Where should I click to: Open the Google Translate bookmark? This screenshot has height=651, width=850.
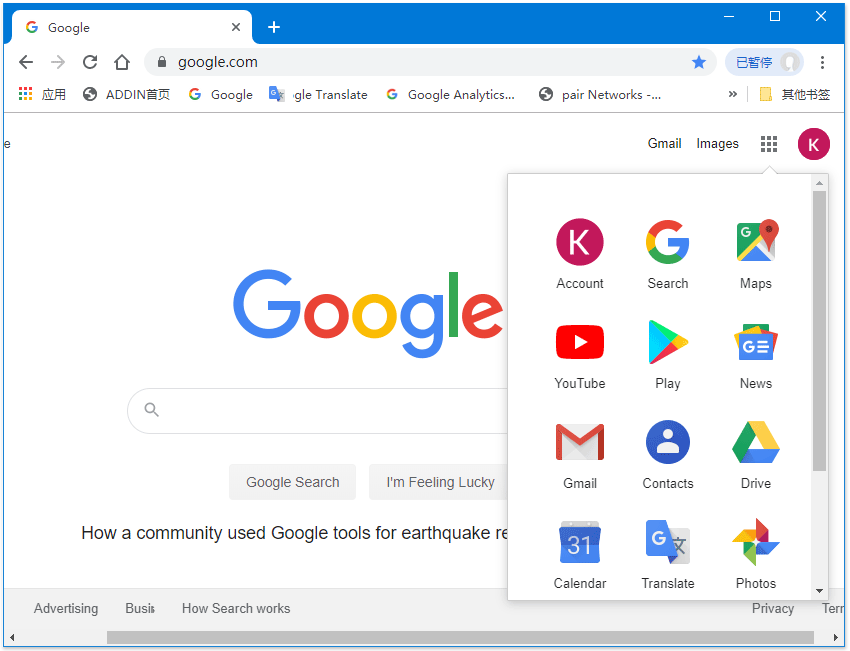click(318, 94)
